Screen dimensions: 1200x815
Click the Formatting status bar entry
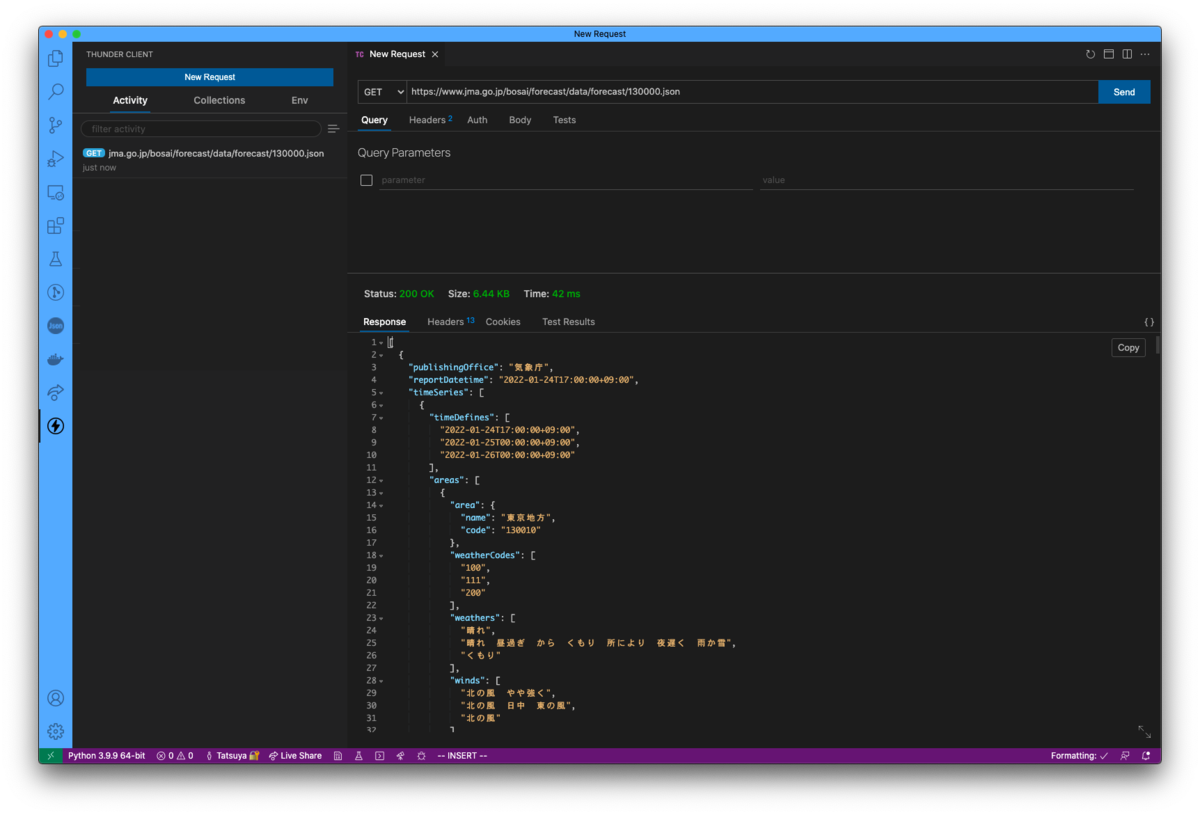[x=1079, y=756]
